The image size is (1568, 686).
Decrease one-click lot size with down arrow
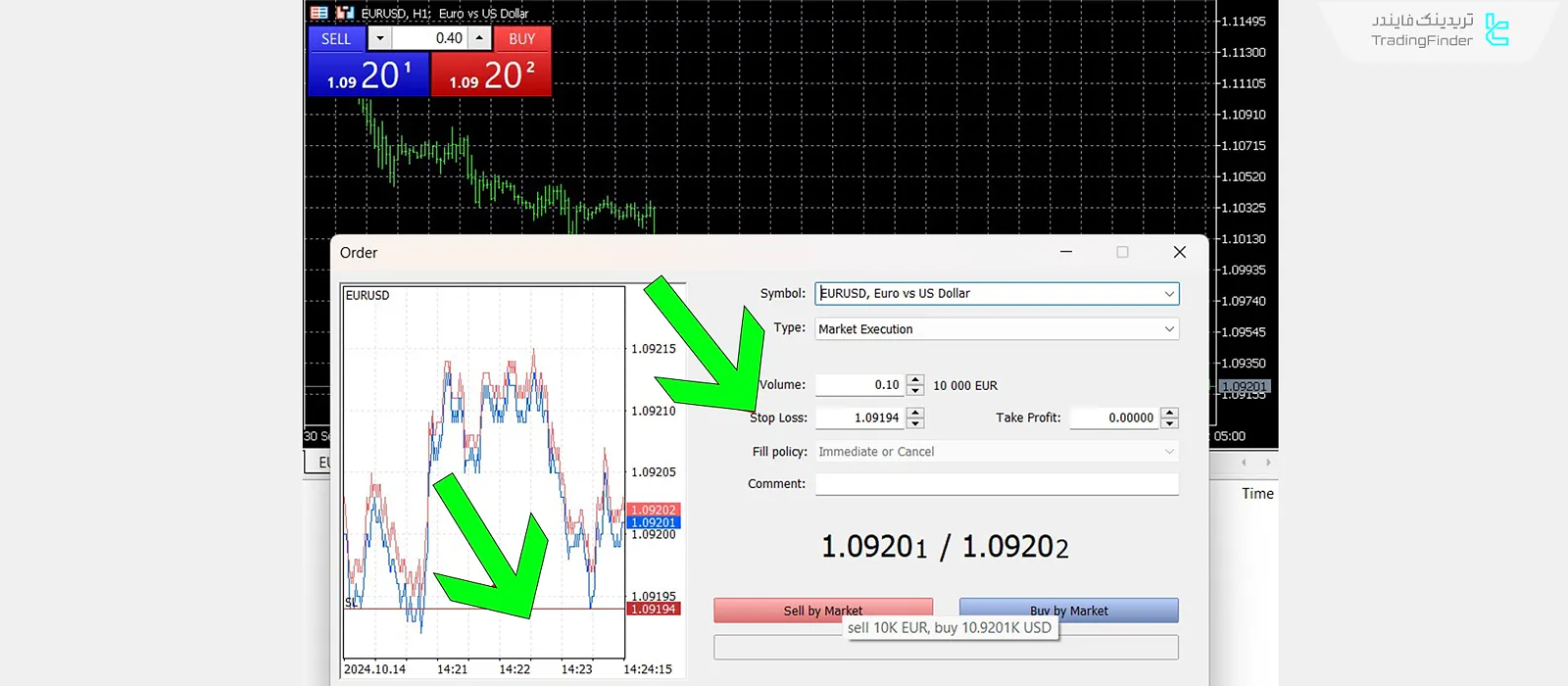point(380,38)
